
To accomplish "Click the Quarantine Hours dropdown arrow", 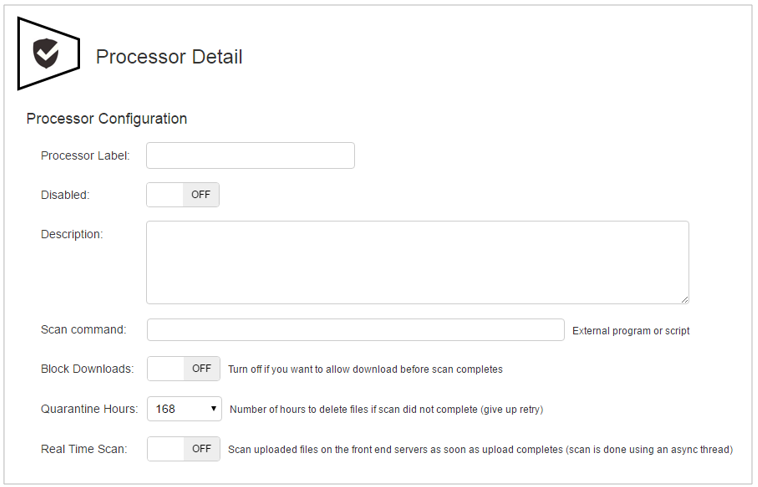I will pos(213,409).
